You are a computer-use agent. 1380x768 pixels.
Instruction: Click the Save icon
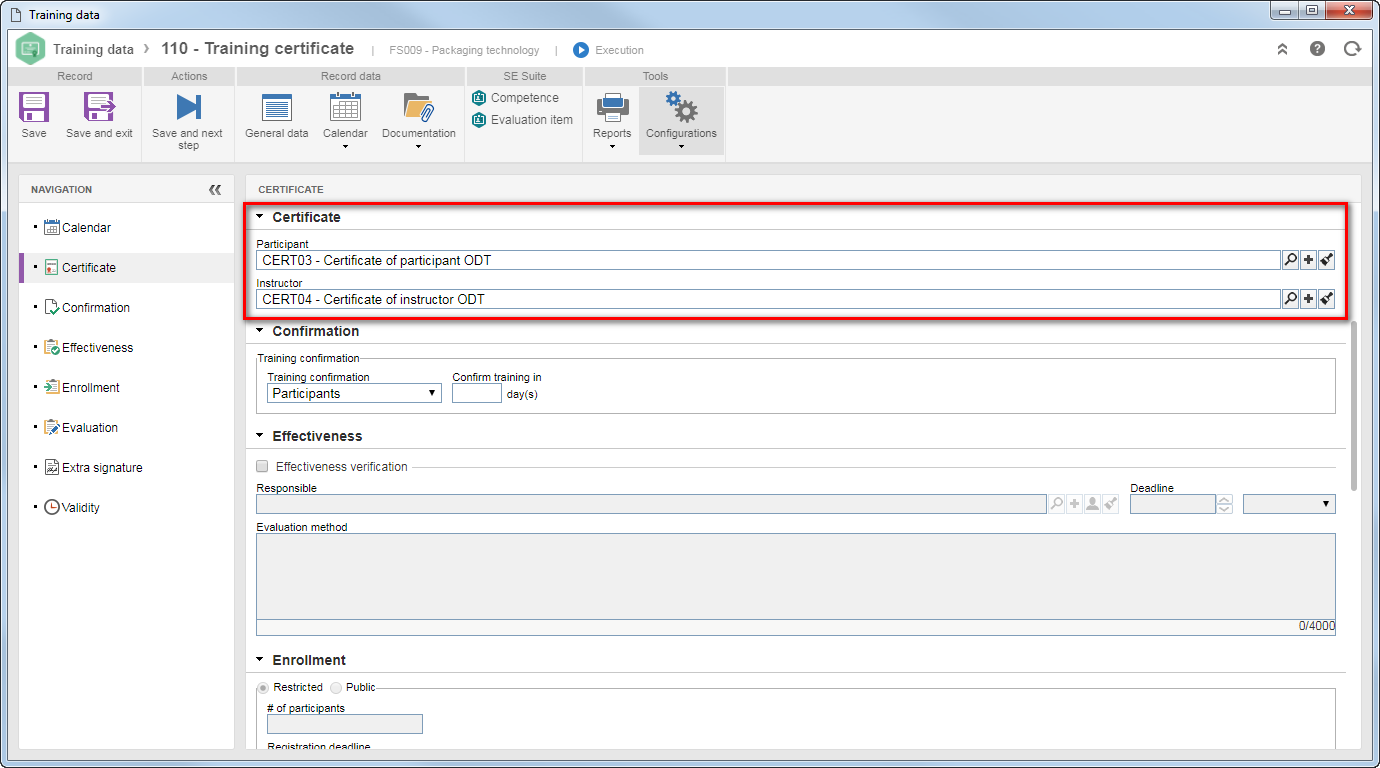point(34,108)
